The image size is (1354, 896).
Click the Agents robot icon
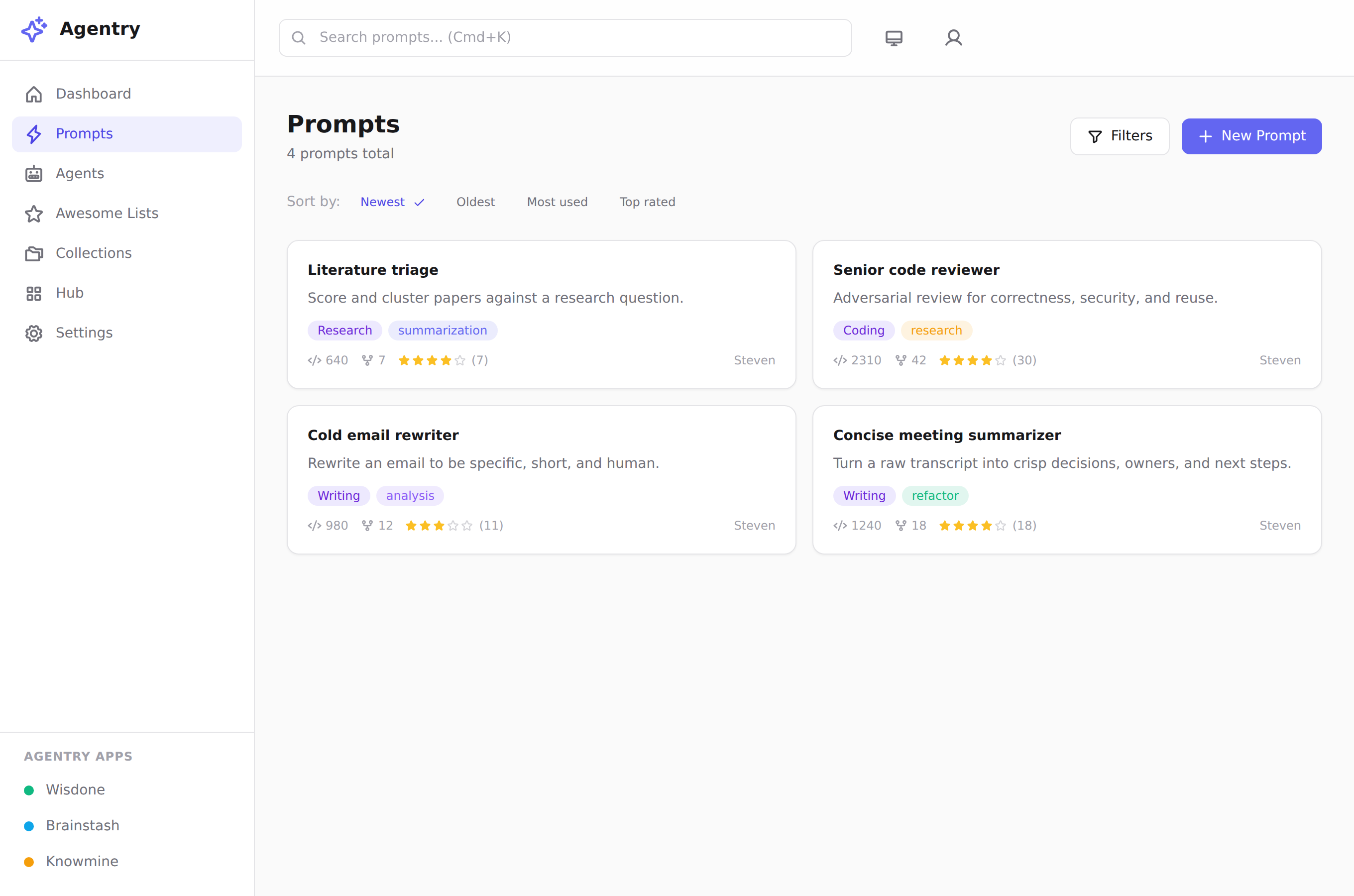34,174
